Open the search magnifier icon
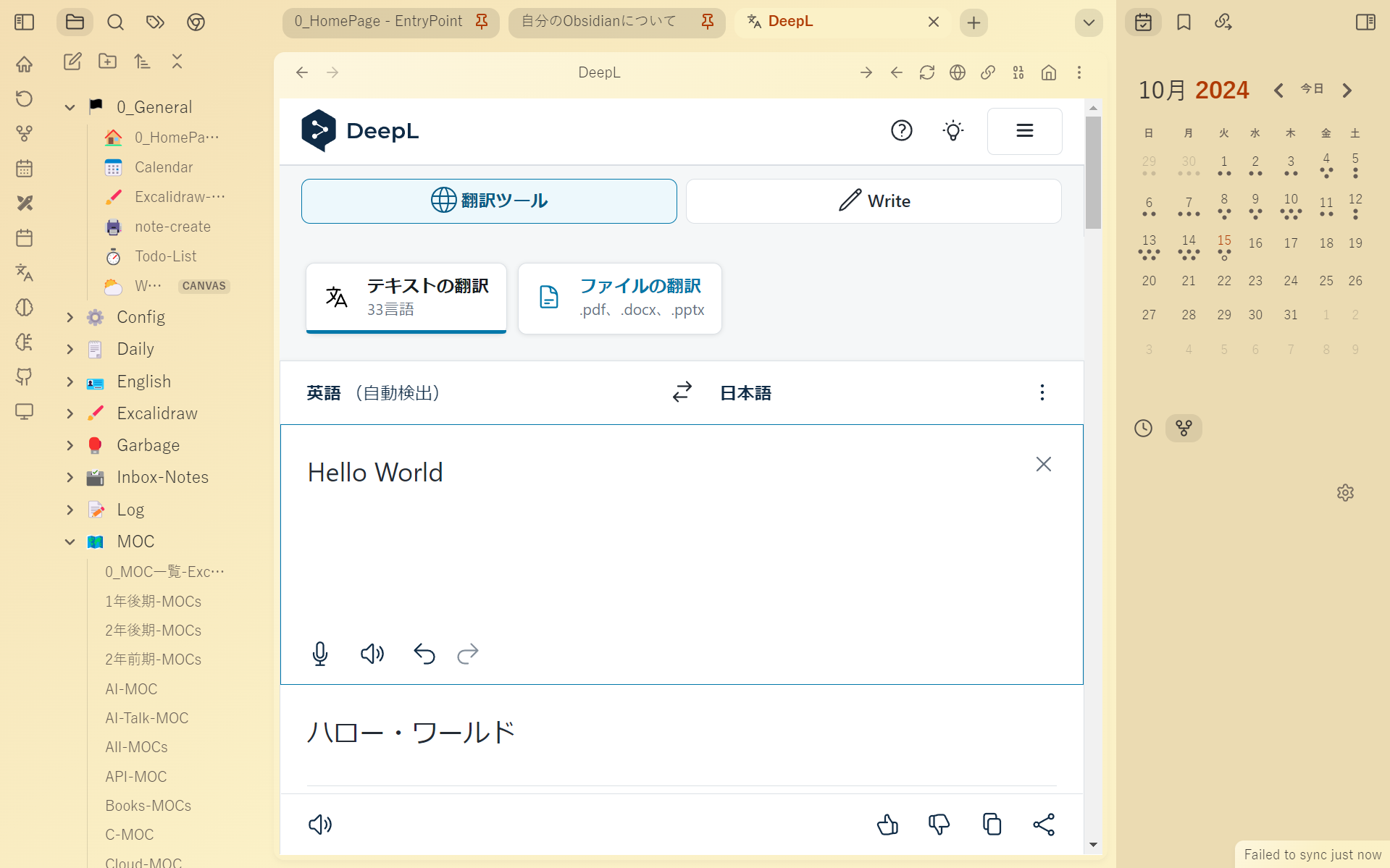The image size is (1390, 868). pyautogui.click(x=115, y=22)
